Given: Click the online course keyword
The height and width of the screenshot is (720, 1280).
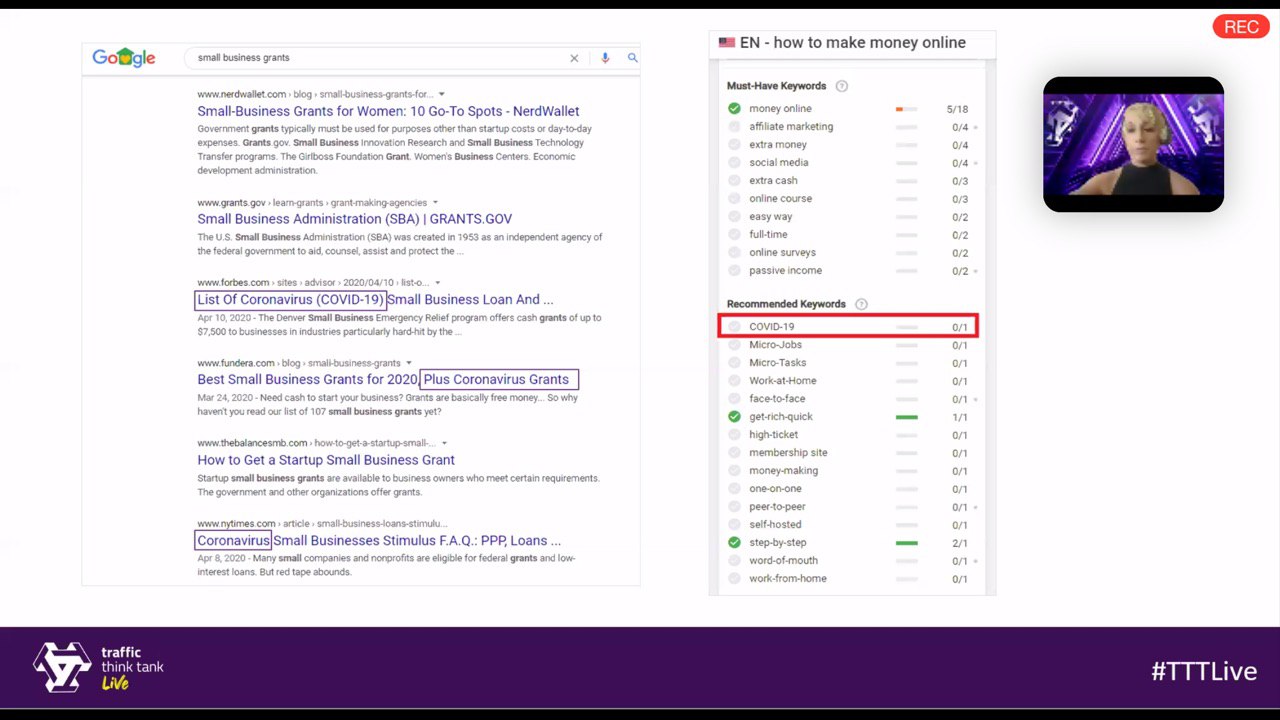Looking at the screenshot, I should click(x=780, y=199).
